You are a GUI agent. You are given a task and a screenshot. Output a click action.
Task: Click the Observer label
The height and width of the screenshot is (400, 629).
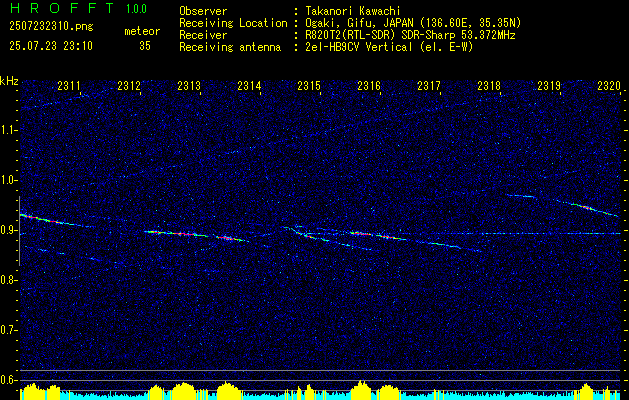point(203,11)
